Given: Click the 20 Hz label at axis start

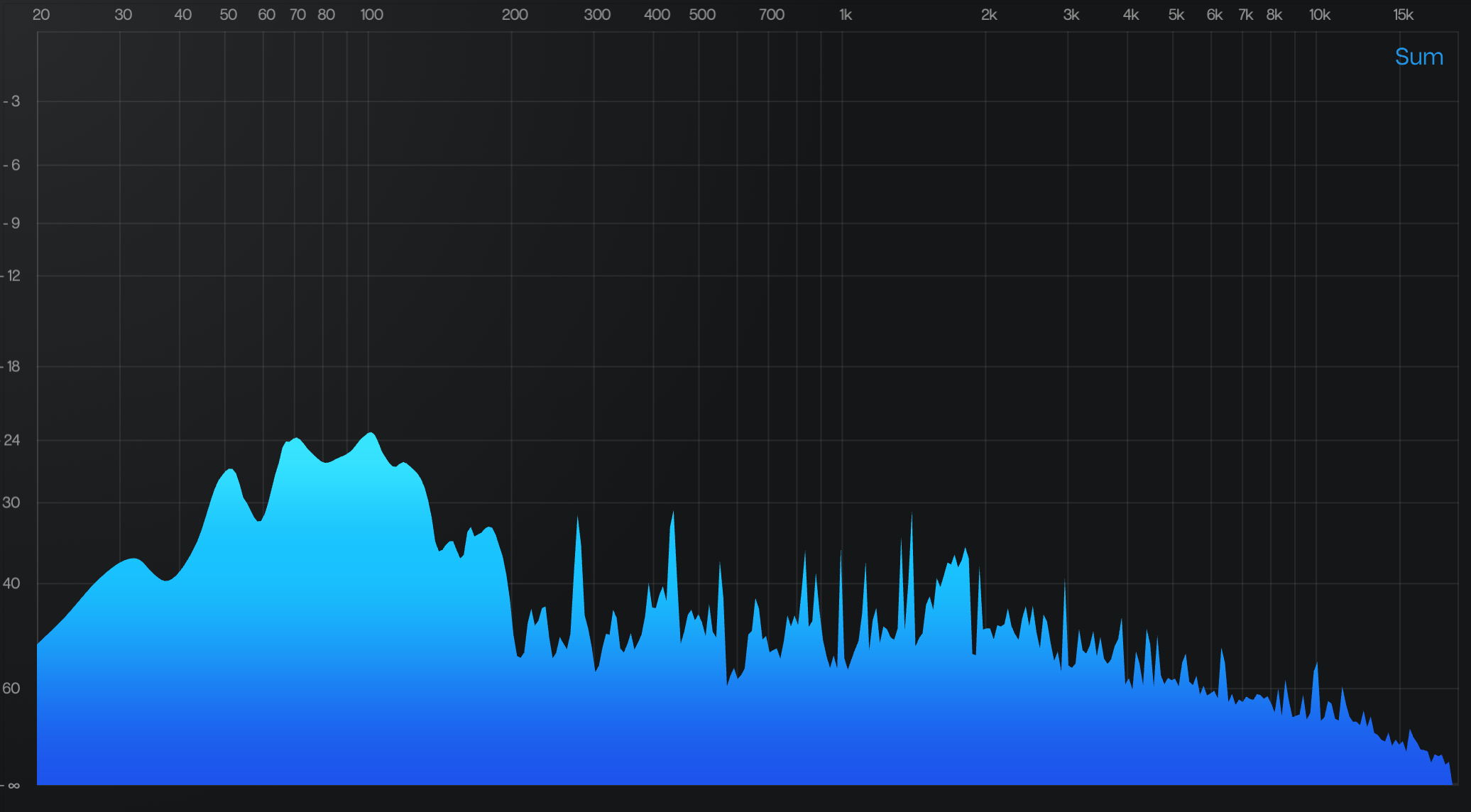Looking at the screenshot, I should tap(41, 15).
